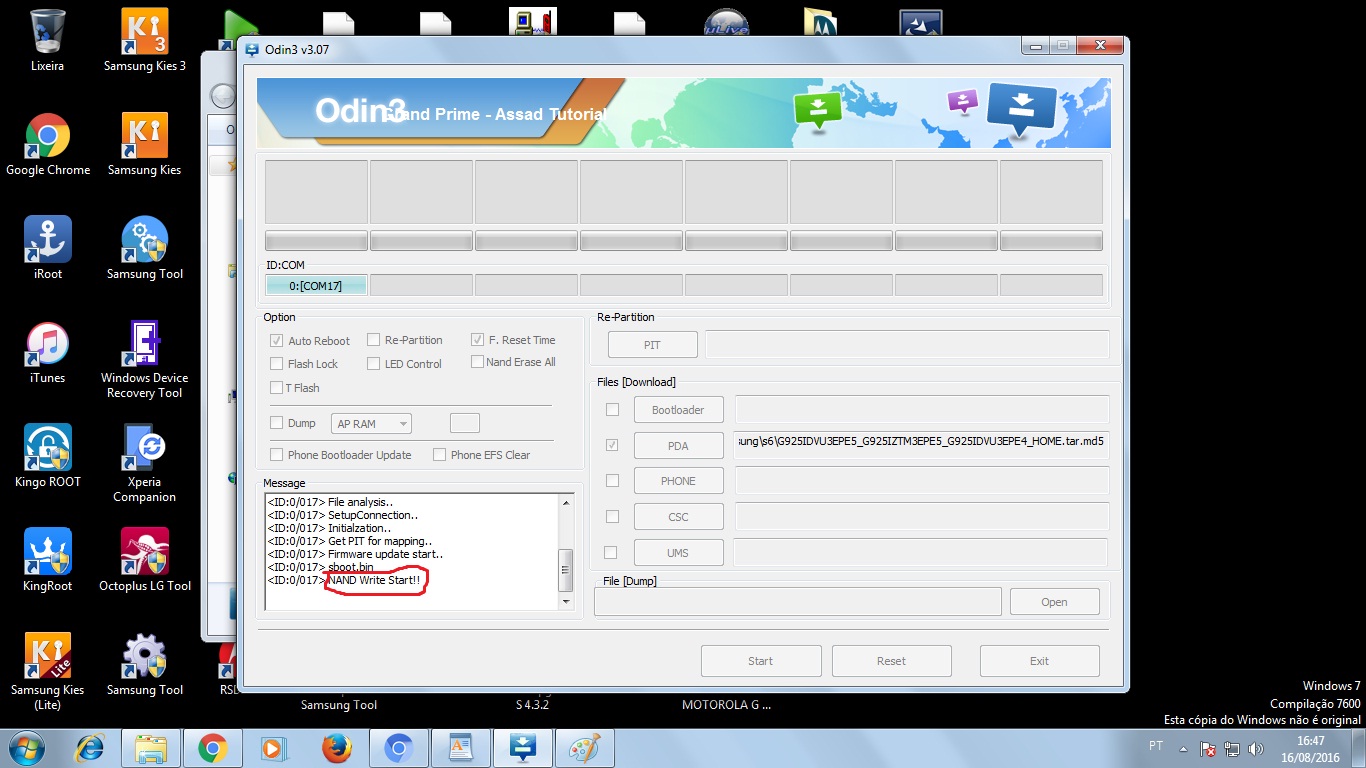1366x768 pixels.
Task: Check the Nand Erase All option
Action: [477, 362]
